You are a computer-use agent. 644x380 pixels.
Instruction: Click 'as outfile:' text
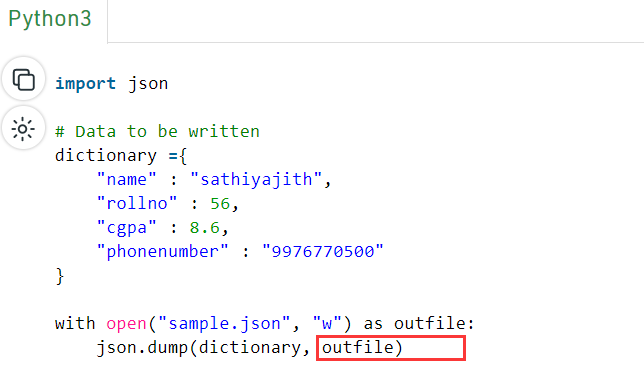[419, 323]
